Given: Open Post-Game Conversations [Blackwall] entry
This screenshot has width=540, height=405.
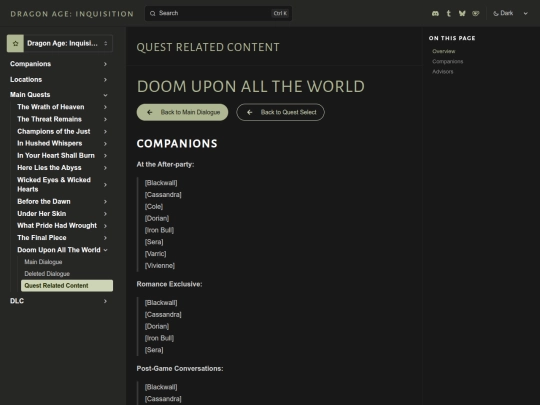Looking at the screenshot, I should point(161,387).
